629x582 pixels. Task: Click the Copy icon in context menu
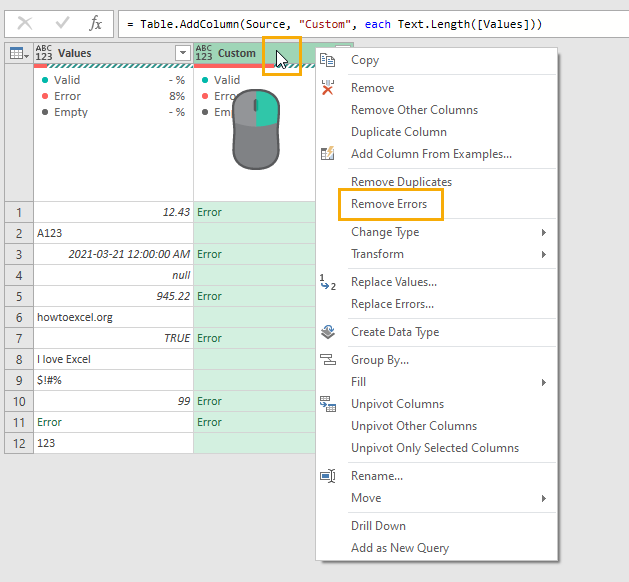coord(327,60)
